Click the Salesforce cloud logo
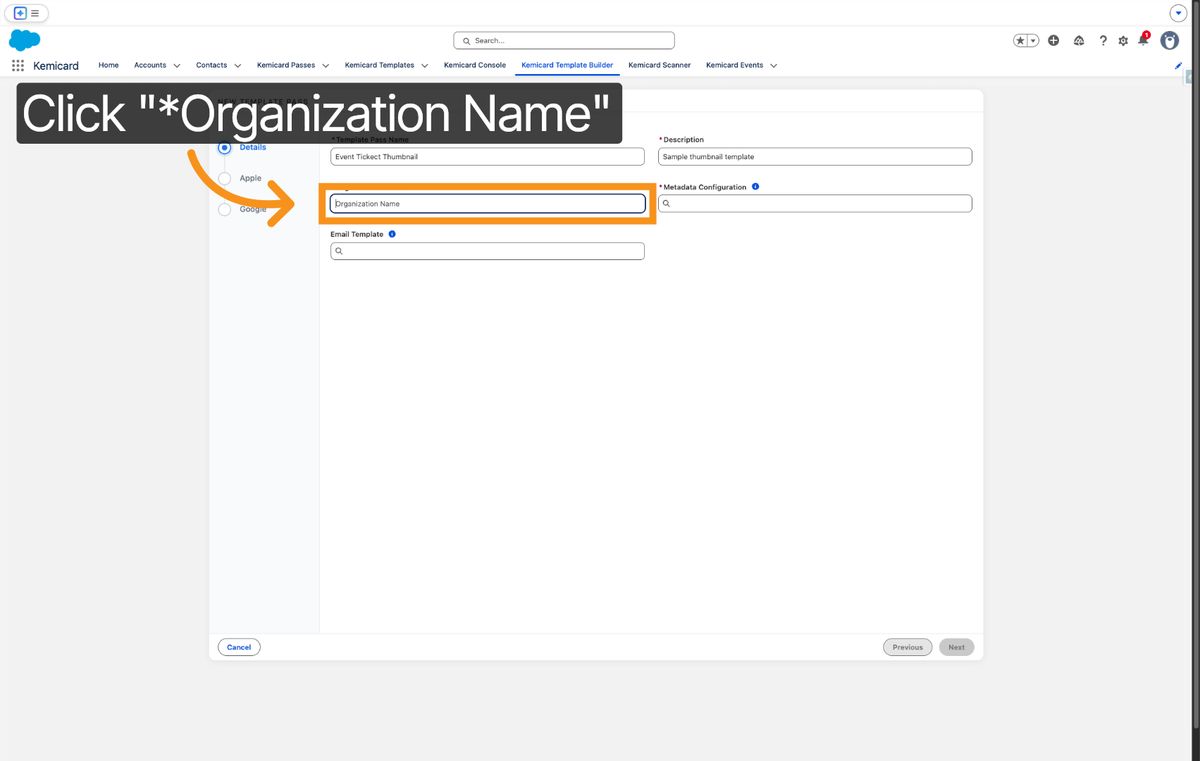The image size is (1200, 761). (24, 40)
